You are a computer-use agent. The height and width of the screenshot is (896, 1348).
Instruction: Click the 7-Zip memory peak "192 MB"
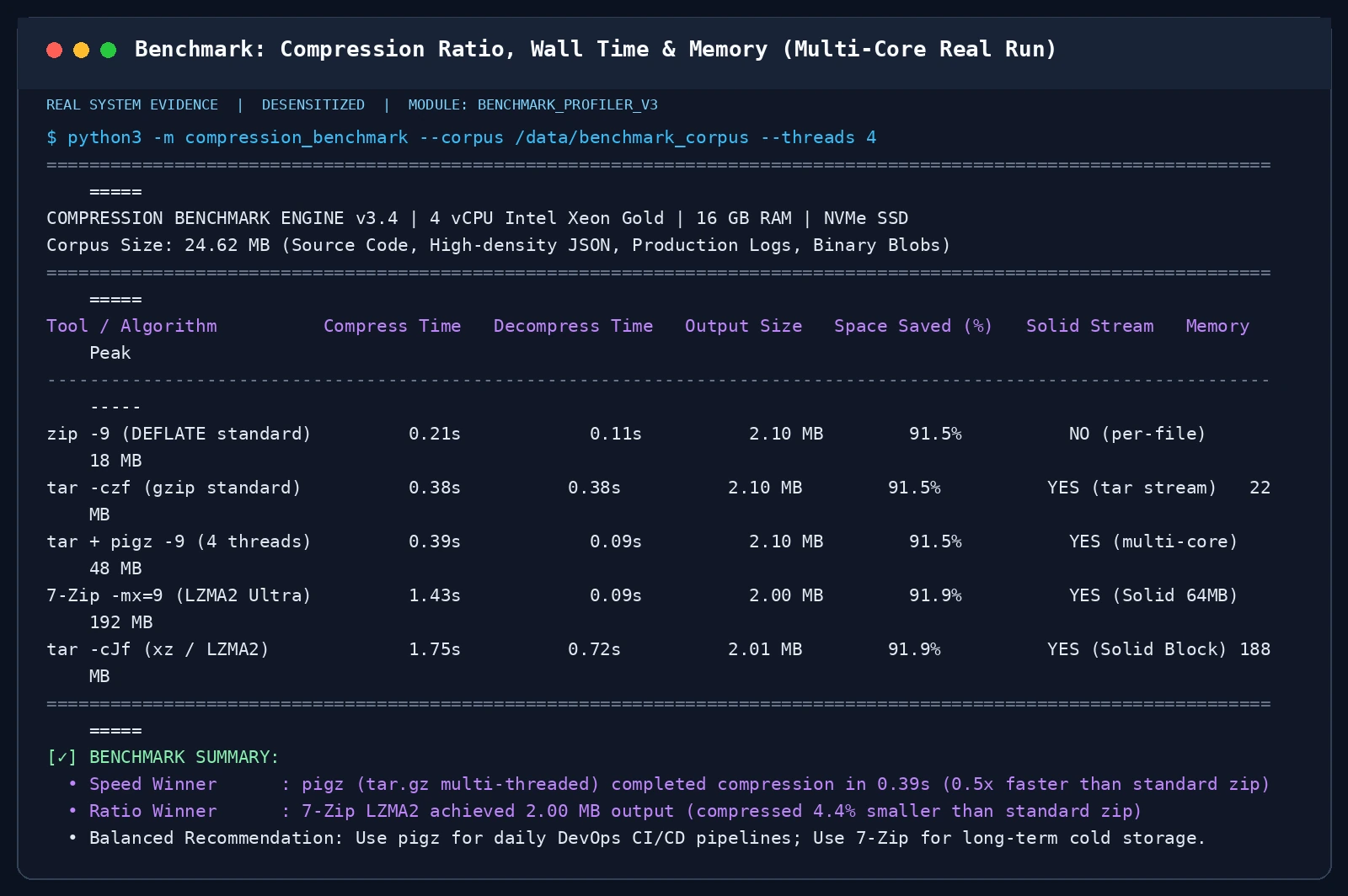pyautogui.click(x=121, y=622)
